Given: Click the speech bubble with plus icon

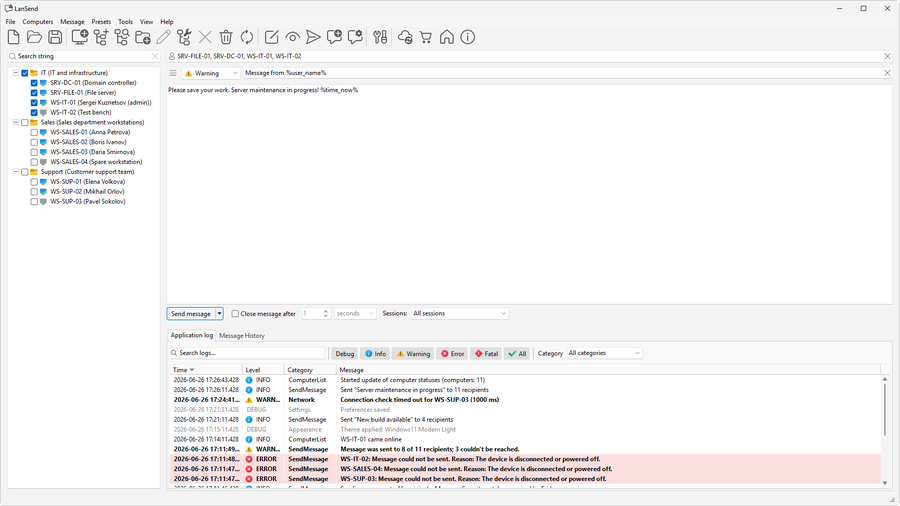Looking at the screenshot, I should tap(334, 37).
